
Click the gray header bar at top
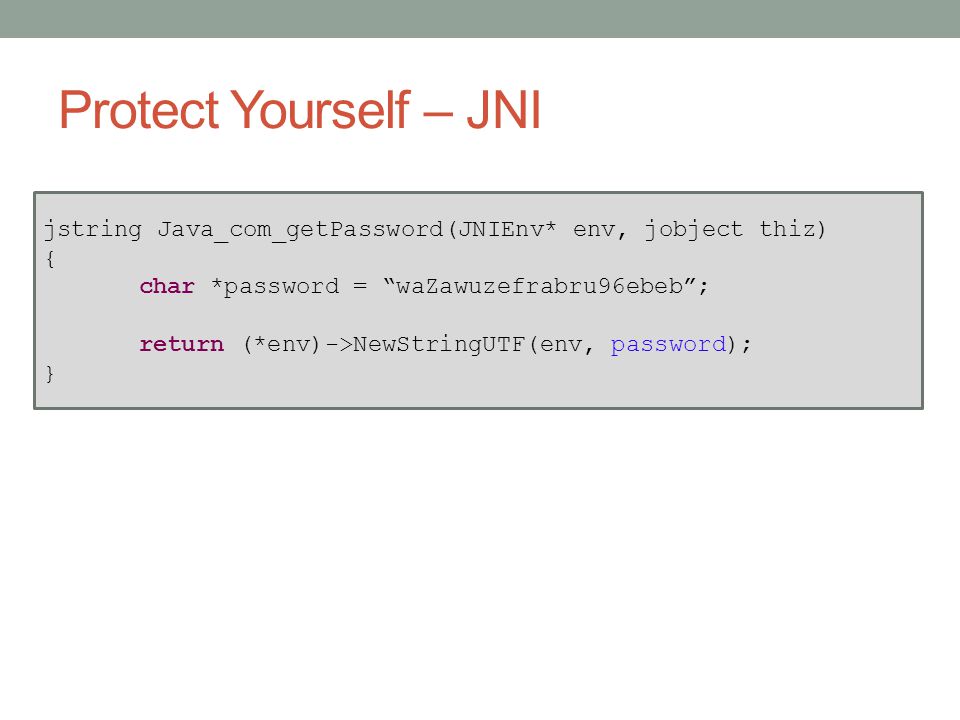480,18
